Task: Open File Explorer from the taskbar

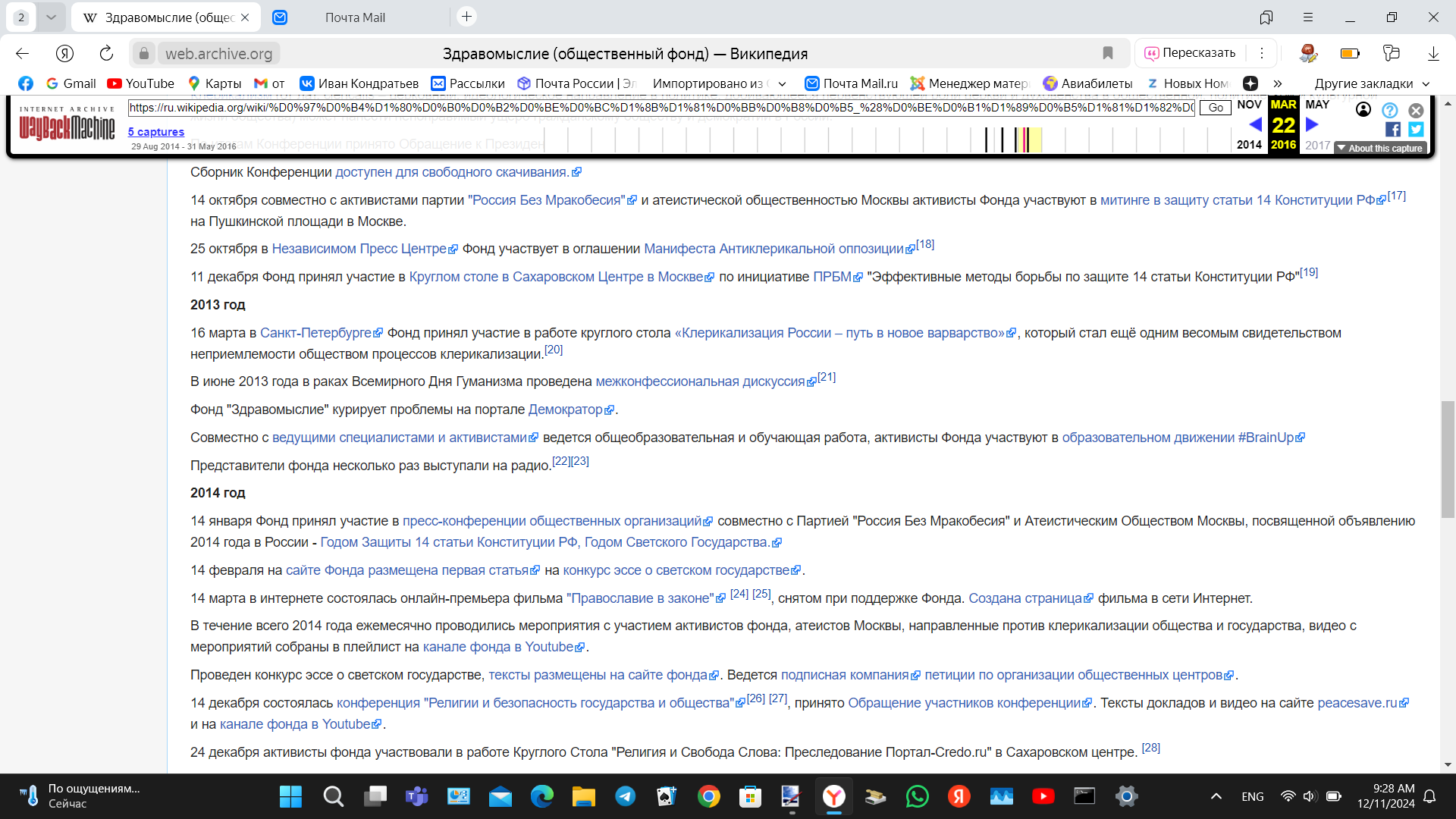Action: click(x=584, y=796)
